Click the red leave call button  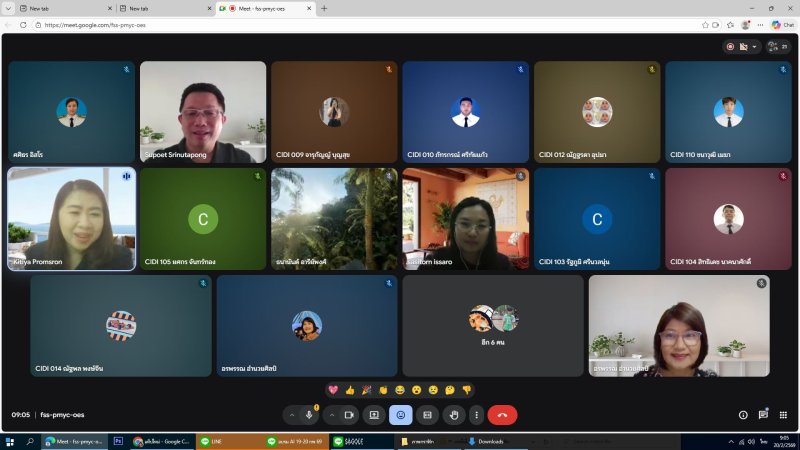coord(502,414)
